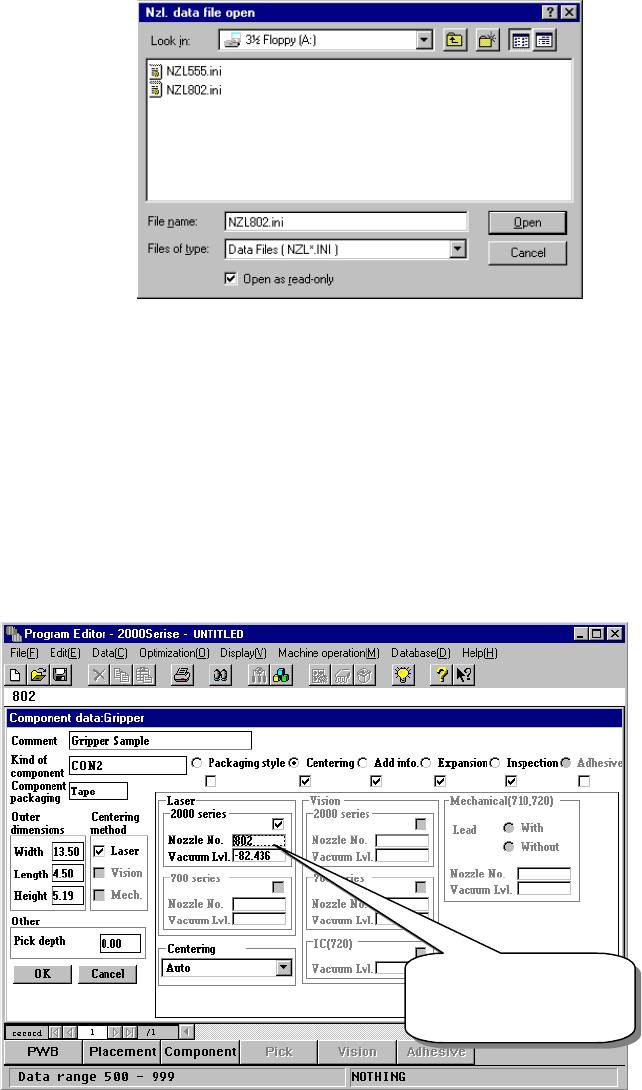The image size is (642, 1090).
Task: Click the yellow question mark Help icon
Action: tap(441, 675)
